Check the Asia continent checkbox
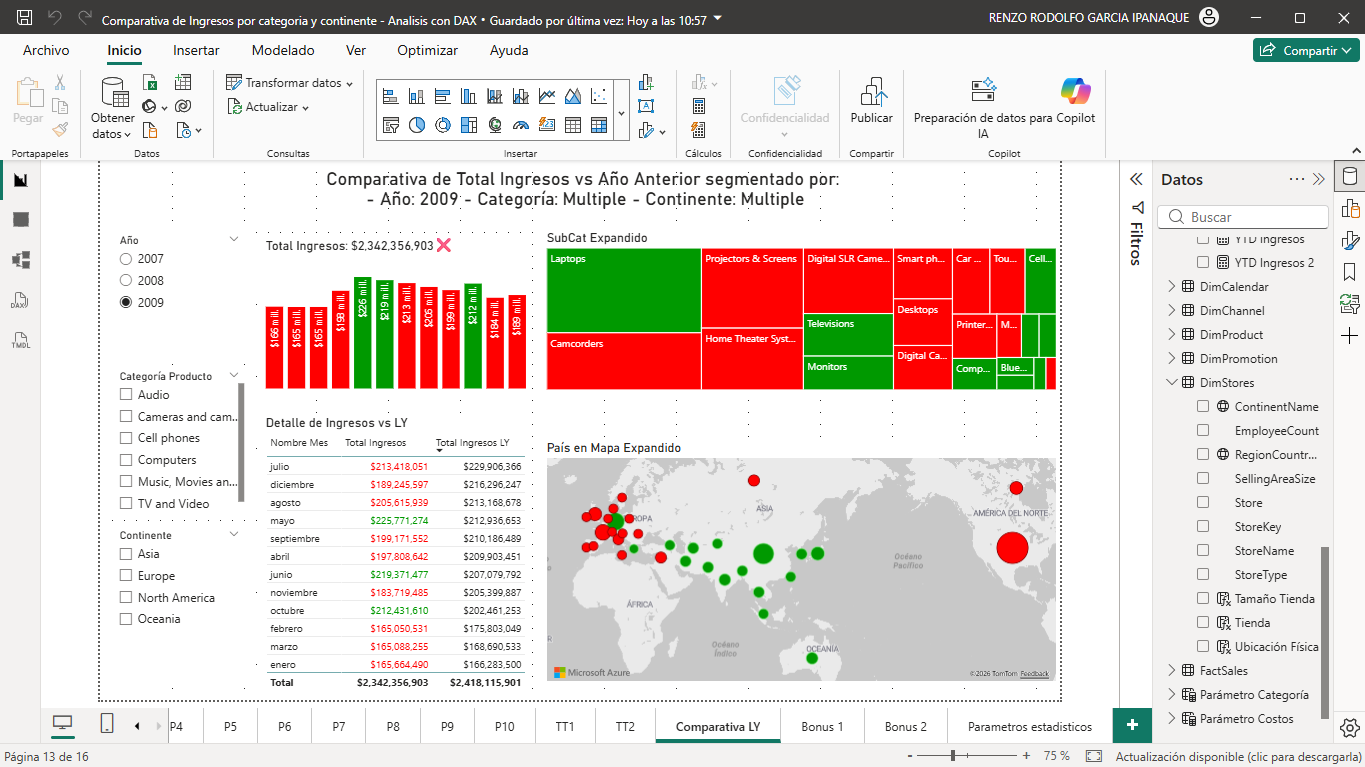Viewport: 1365px width, 767px height. click(126, 554)
